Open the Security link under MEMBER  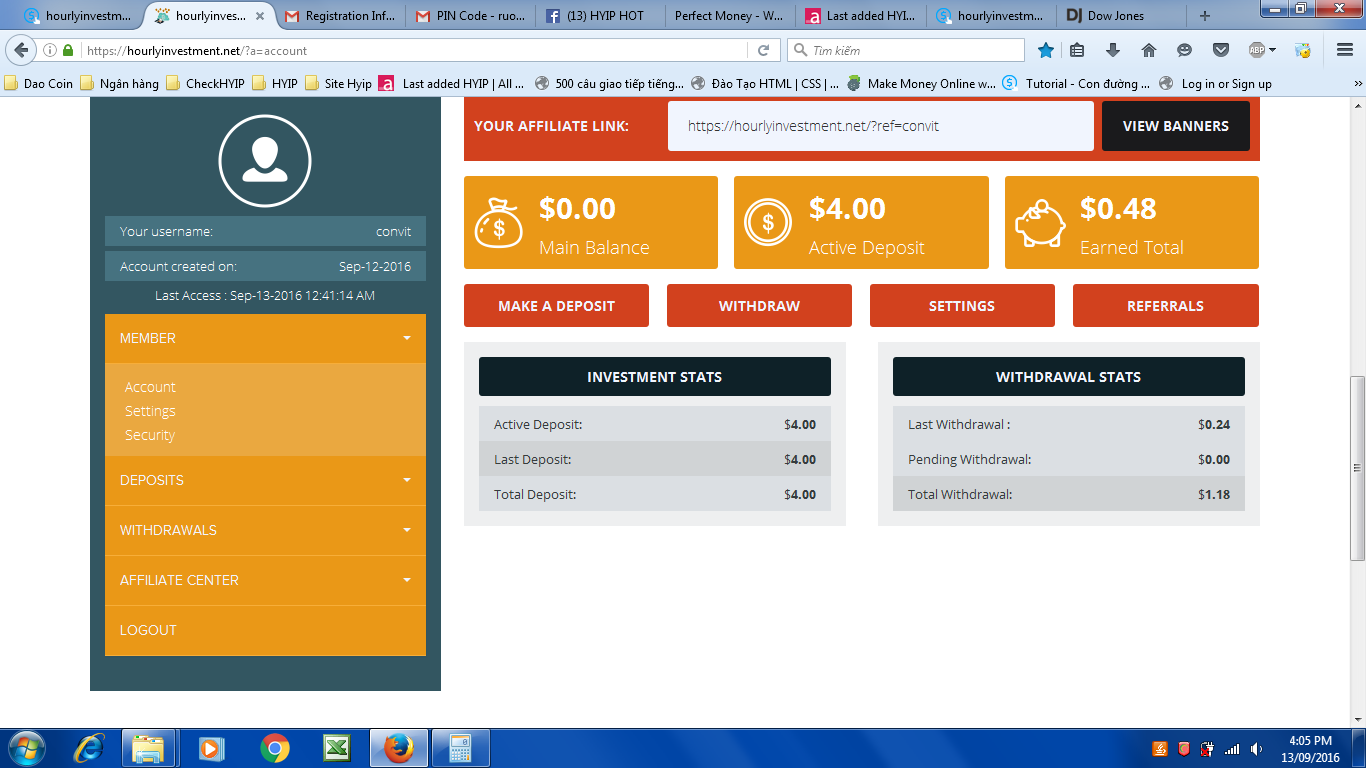tap(150, 435)
